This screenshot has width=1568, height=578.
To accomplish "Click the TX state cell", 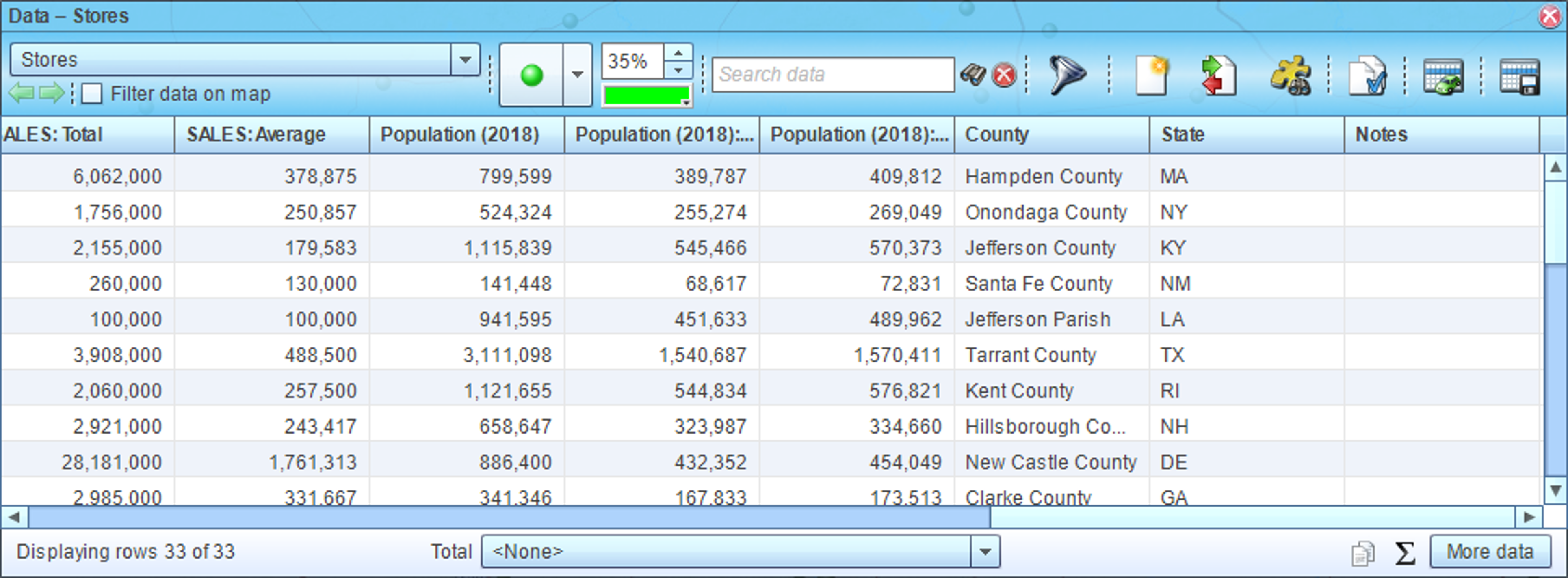I will [x=1247, y=355].
